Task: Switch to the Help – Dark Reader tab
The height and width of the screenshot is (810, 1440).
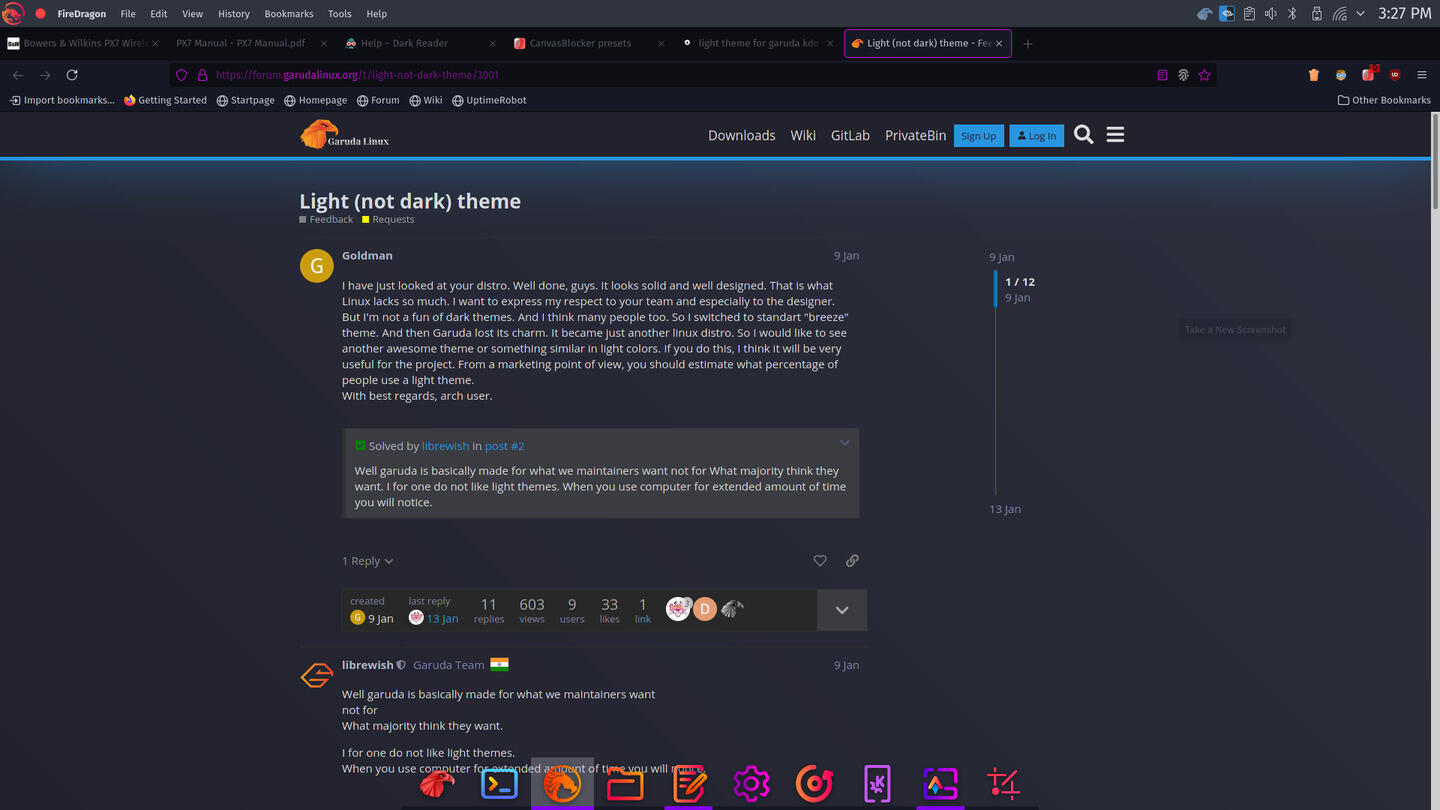Action: (419, 43)
